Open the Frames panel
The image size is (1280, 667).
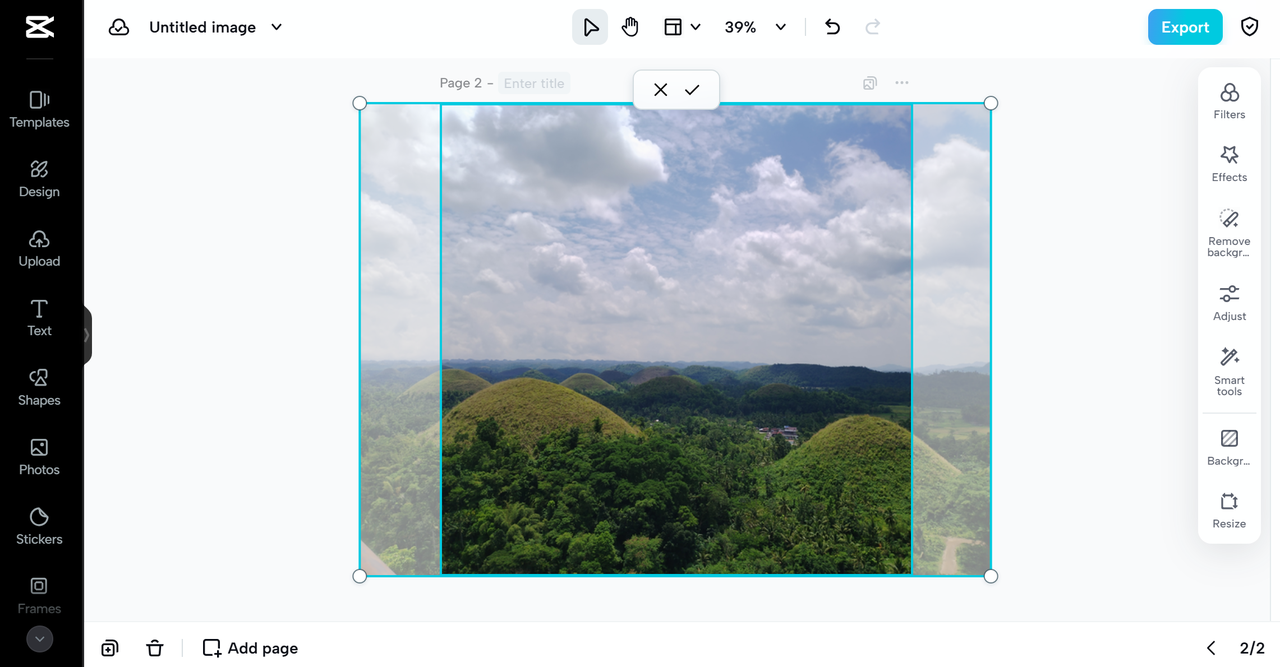40,595
